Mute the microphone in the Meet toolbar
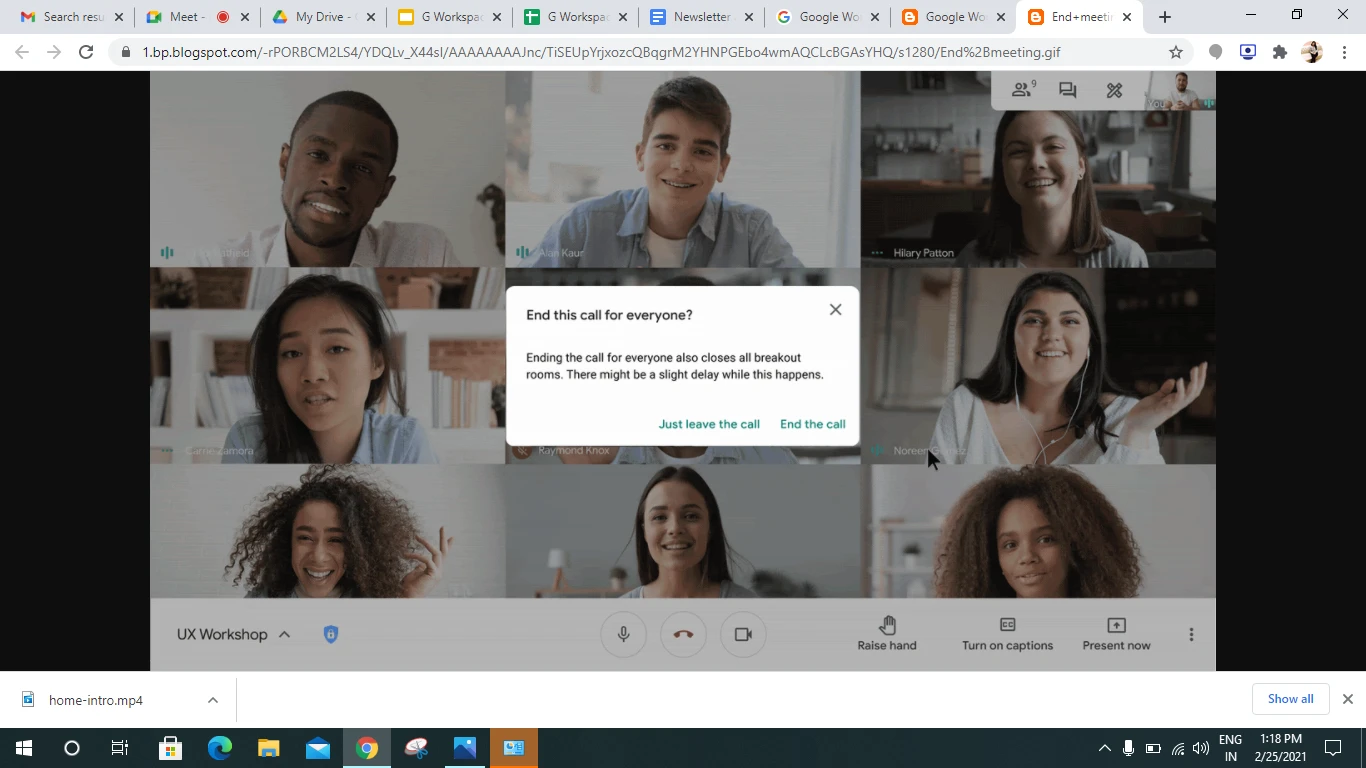Screen dimensions: 1366x768 pyautogui.click(x=623, y=634)
